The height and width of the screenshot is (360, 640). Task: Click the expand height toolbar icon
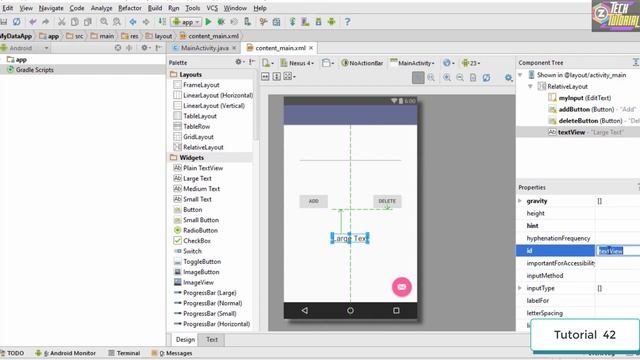[276, 76]
